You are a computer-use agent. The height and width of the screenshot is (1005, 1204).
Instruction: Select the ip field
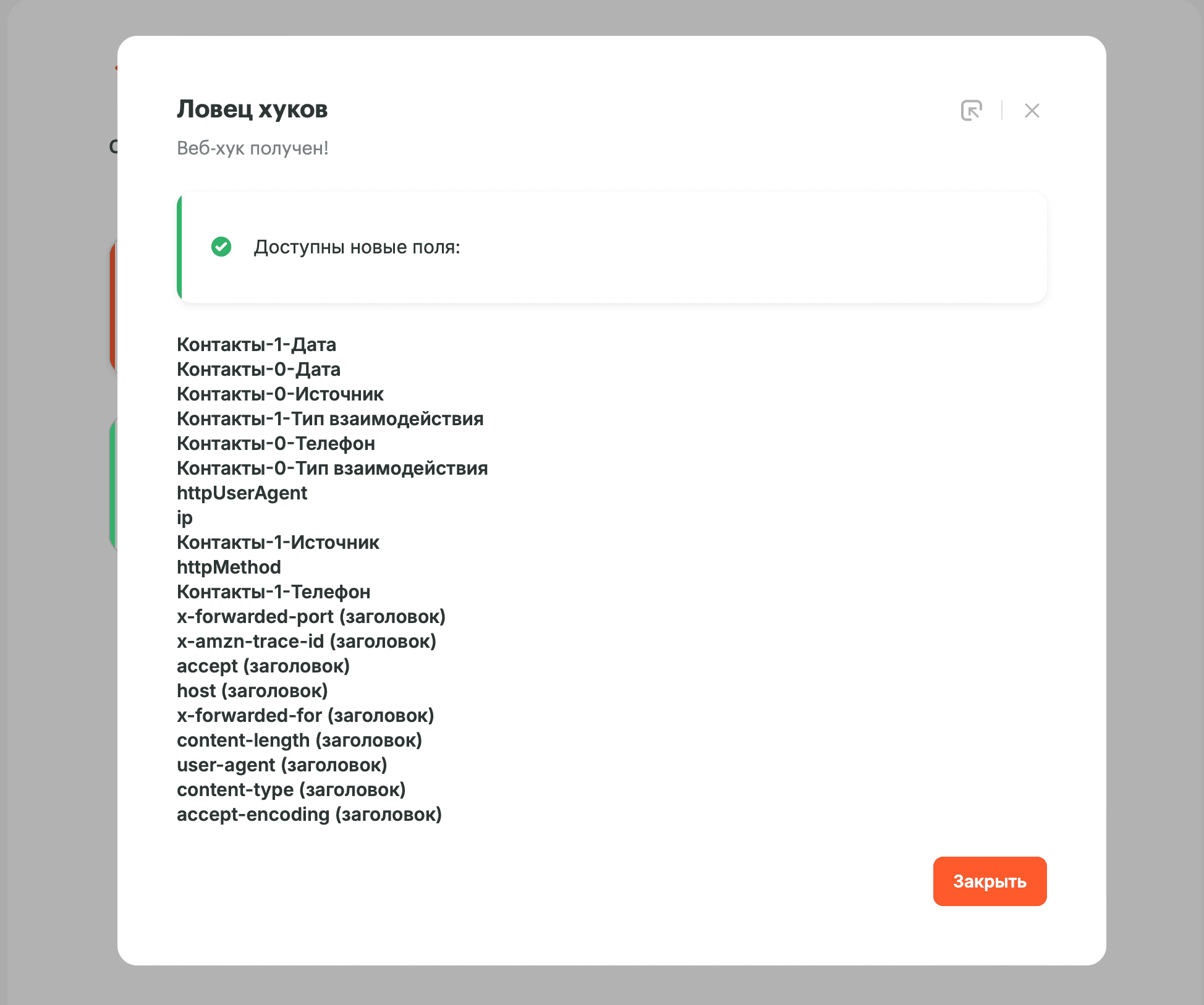tap(184, 517)
